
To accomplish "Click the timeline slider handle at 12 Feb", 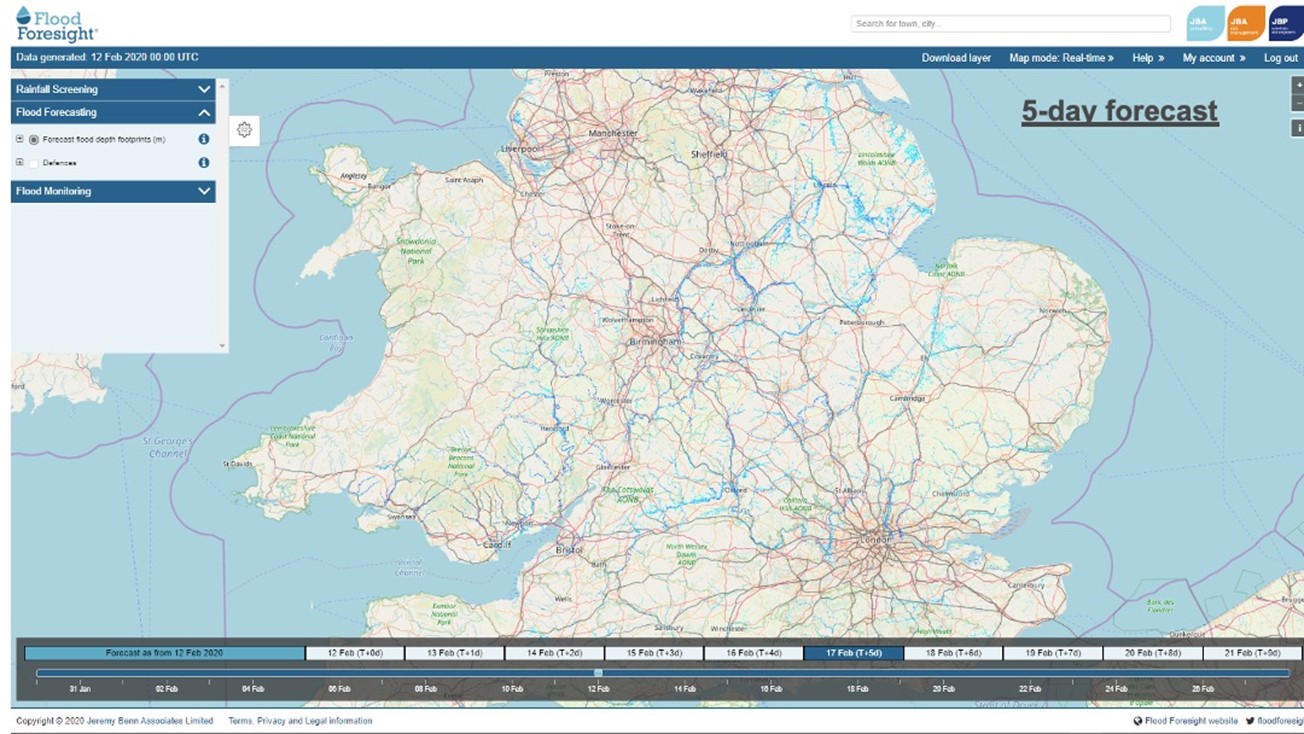I will [x=598, y=673].
